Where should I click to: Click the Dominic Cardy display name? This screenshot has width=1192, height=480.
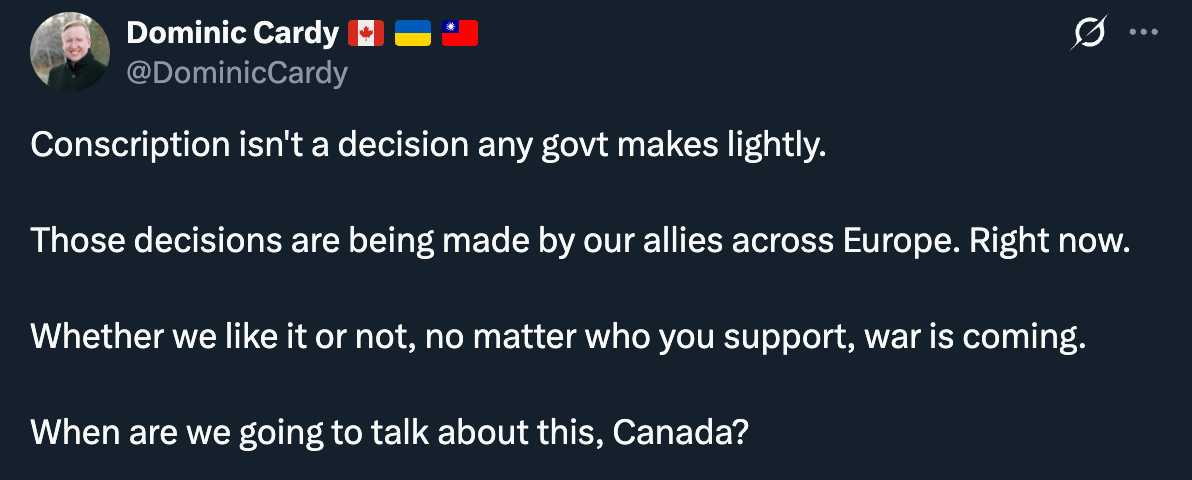tap(232, 34)
